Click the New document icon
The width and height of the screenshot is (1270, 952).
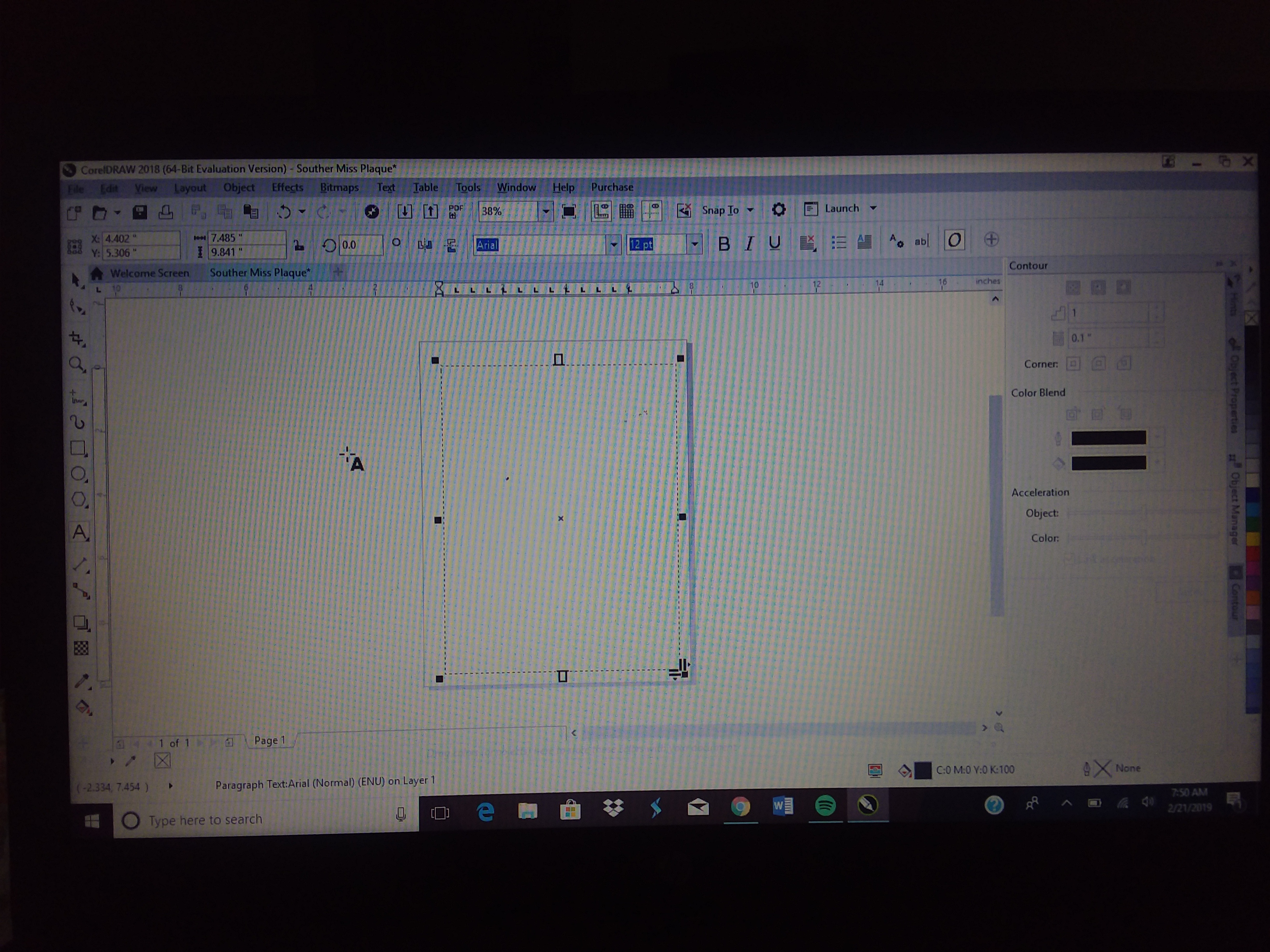click(x=74, y=213)
